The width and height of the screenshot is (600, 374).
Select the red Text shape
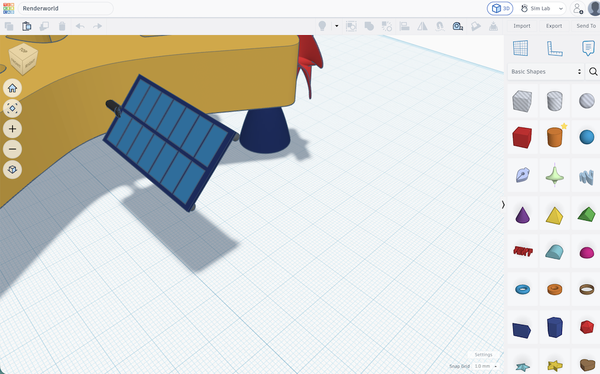pyautogui.click(x=522, y=252)
